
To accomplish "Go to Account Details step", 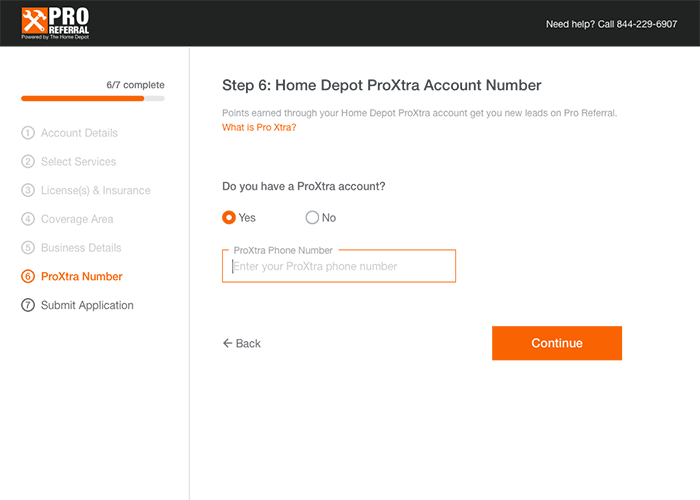I will (79, 133).
